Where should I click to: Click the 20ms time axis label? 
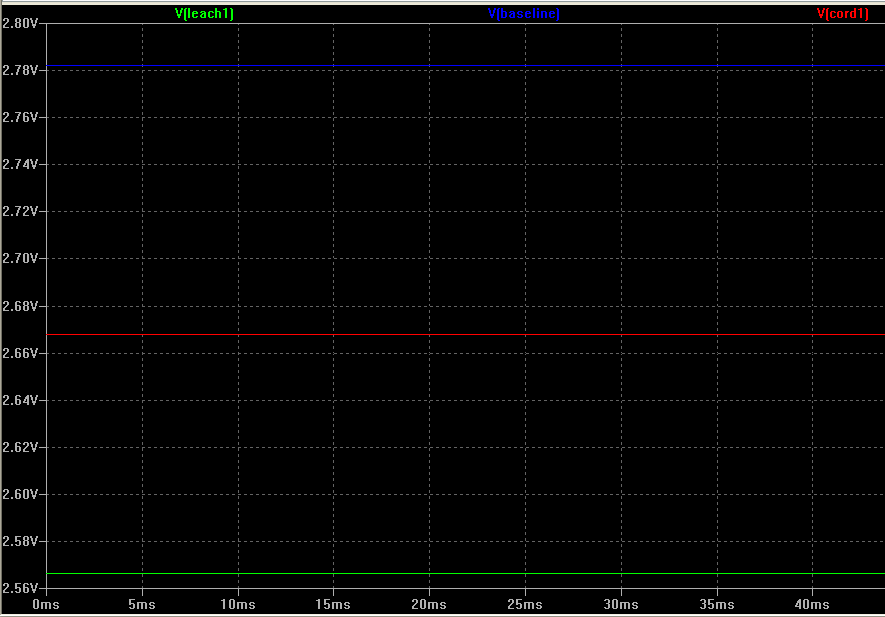[x=429, y=605]
